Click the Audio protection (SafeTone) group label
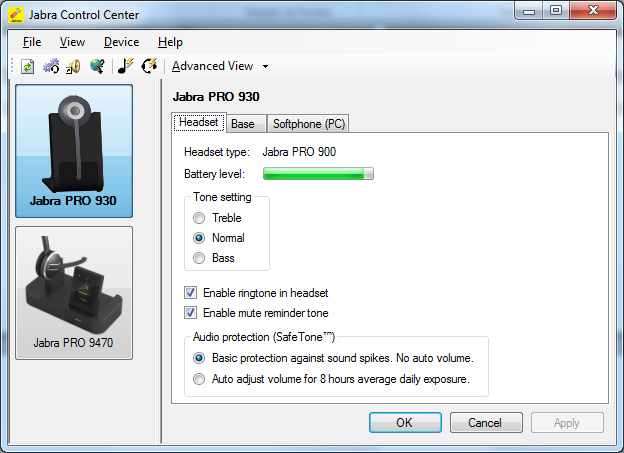This screenshot has height=453, width=624. click(264, 337)
